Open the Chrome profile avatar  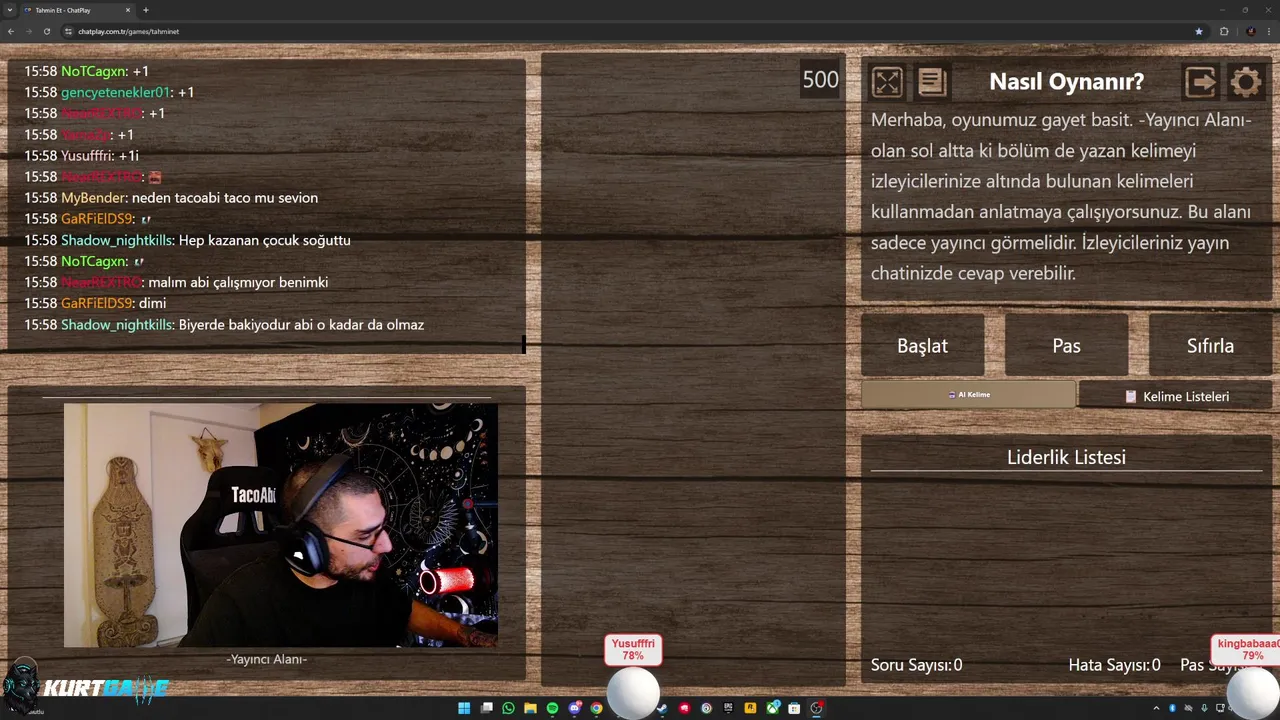[x=1251, y=31]
